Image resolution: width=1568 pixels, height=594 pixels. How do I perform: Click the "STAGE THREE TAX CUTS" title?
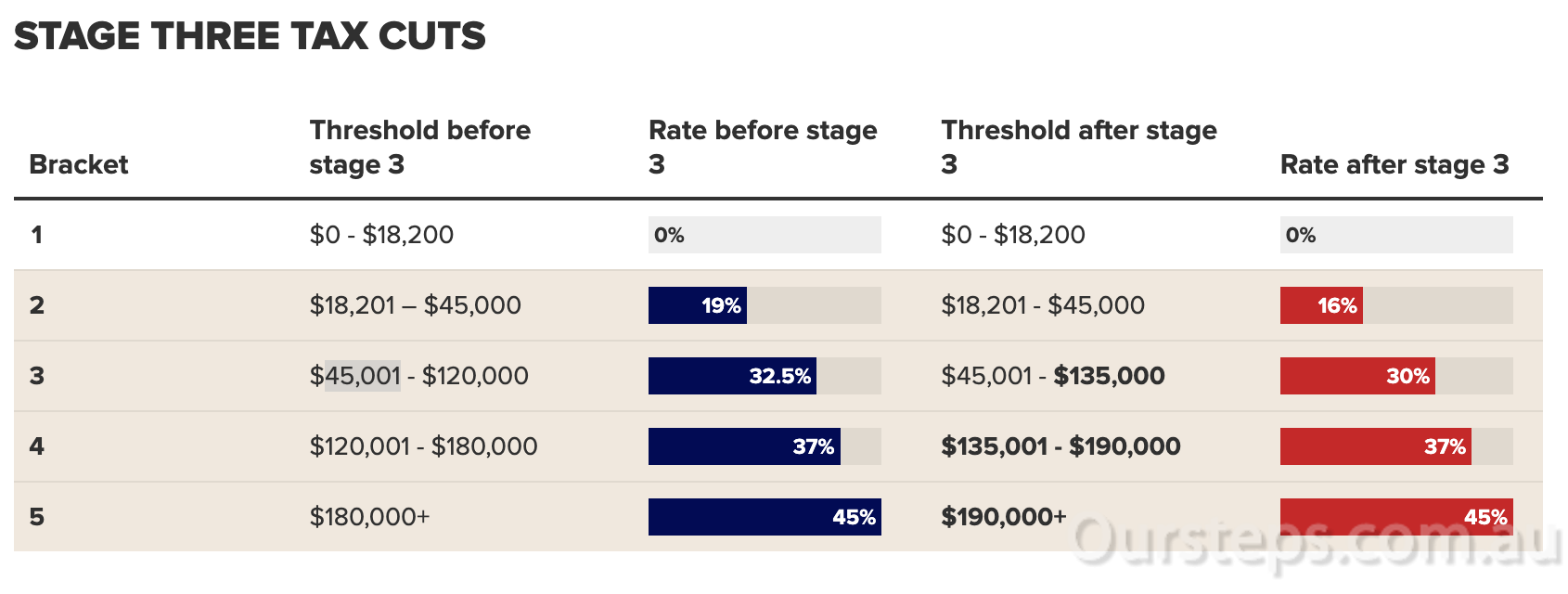pos(250,36)
